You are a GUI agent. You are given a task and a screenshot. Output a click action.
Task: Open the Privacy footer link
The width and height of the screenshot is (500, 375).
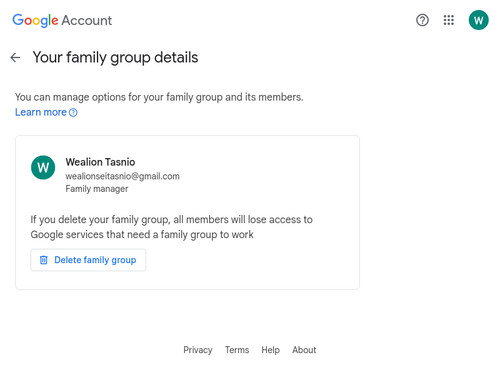tap(198, 350)
